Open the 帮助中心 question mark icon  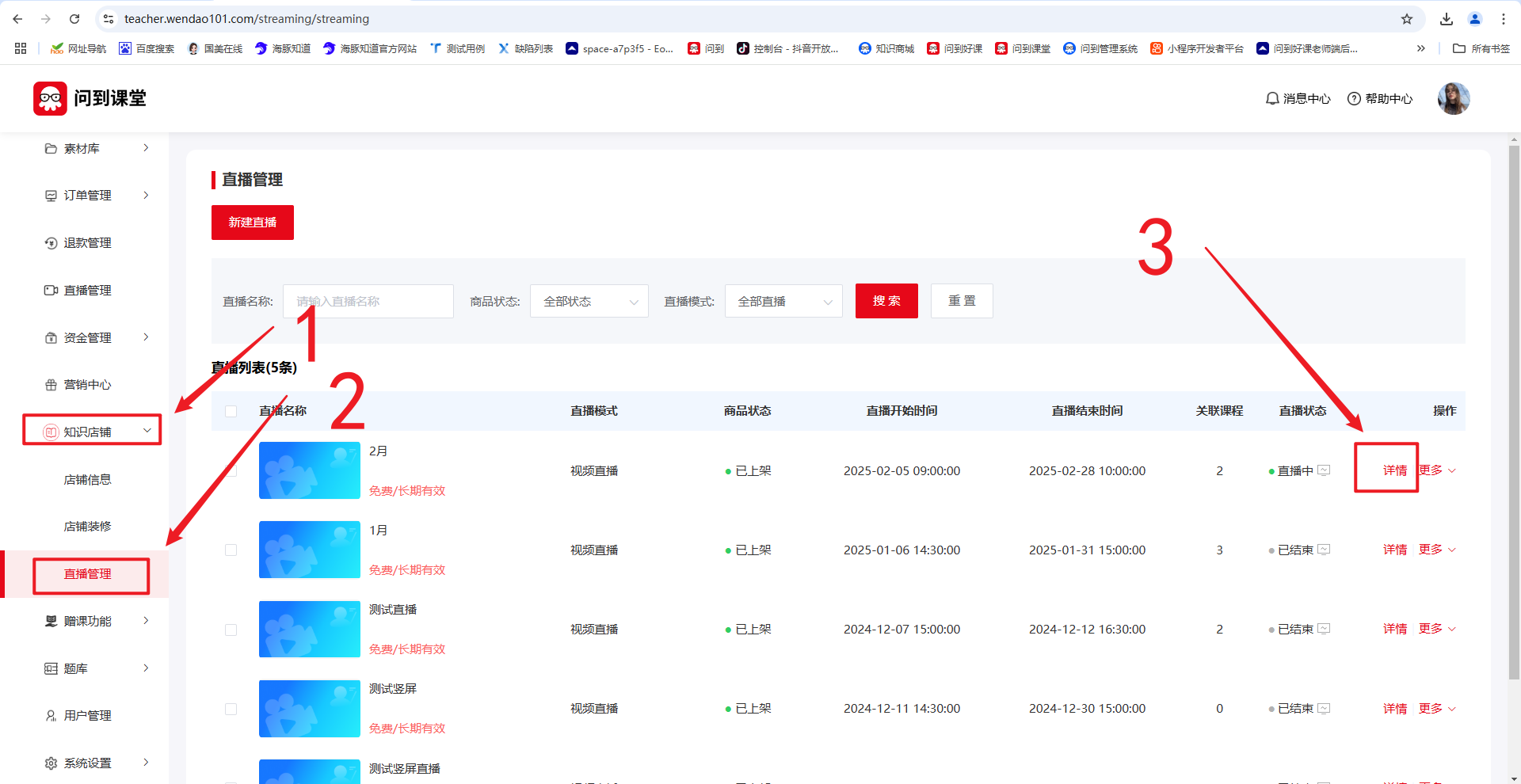(1354, 98)
